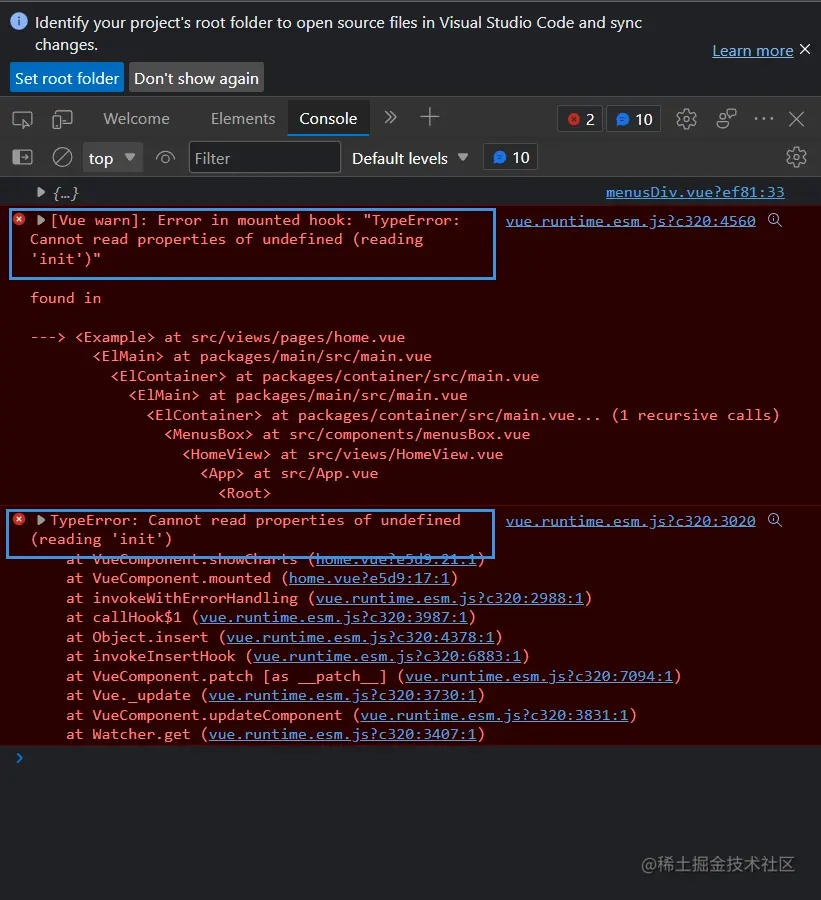821x900 pixels.
Task: Click the red error count badge 2
Action: [x=580, y=119]
